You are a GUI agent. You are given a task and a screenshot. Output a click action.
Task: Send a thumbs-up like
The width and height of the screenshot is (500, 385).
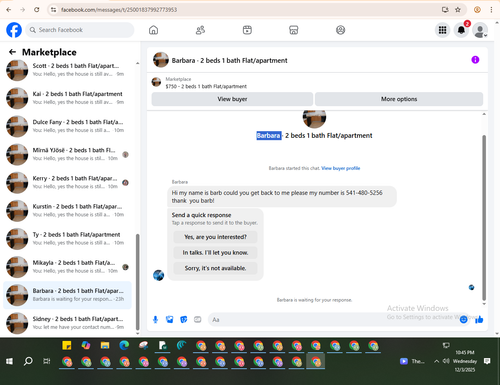[x=479, y=320]
